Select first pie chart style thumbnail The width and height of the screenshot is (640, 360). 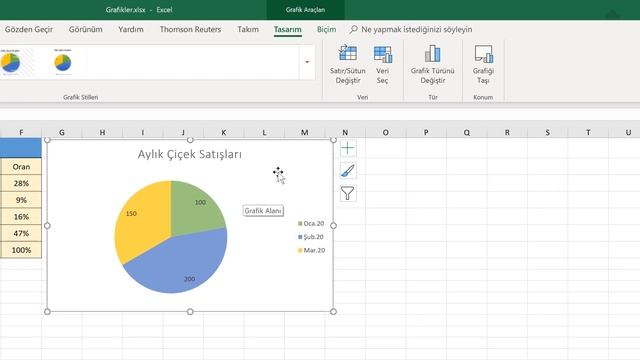pyautogui.click(x=11, y=62)
